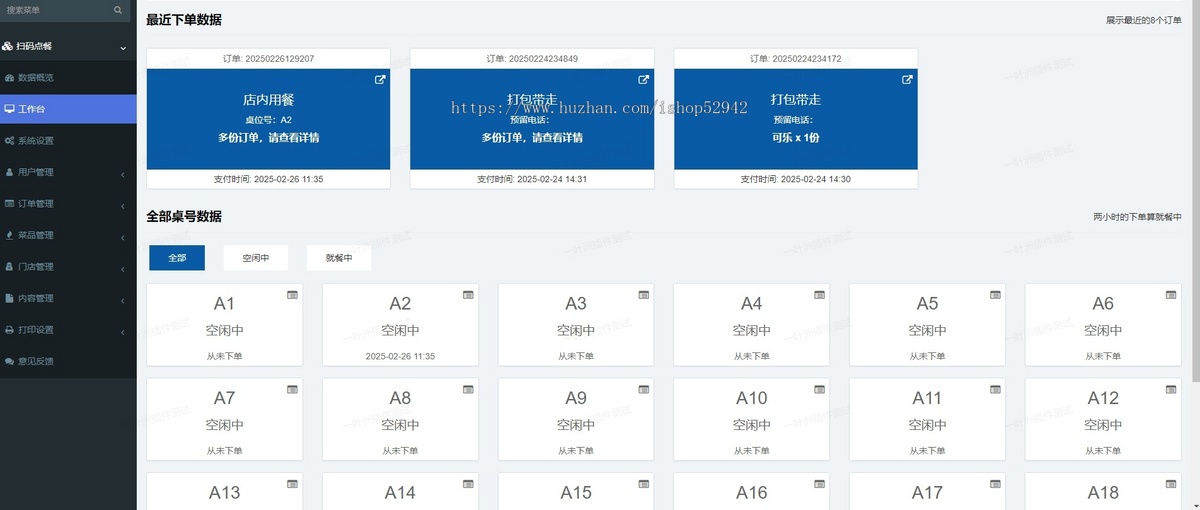Image resolution: width=1200 pixels, height=510 pixels.
Task: Expand the 菜品管理 submenu chevron
Action: pyautogui.click(x=123, y=238)
